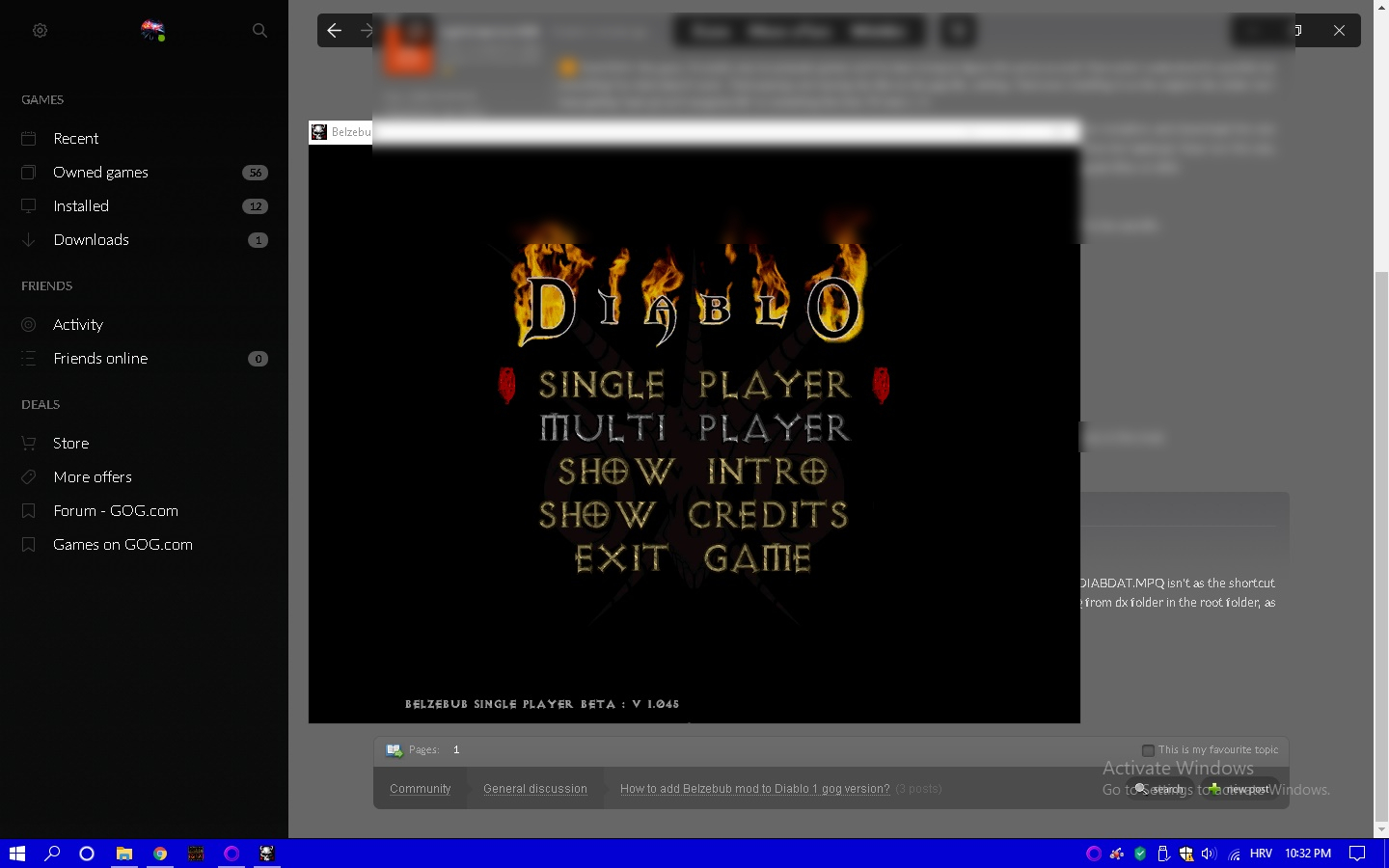Open Owned games library
1389x868 pixels.
coord(100,173)
